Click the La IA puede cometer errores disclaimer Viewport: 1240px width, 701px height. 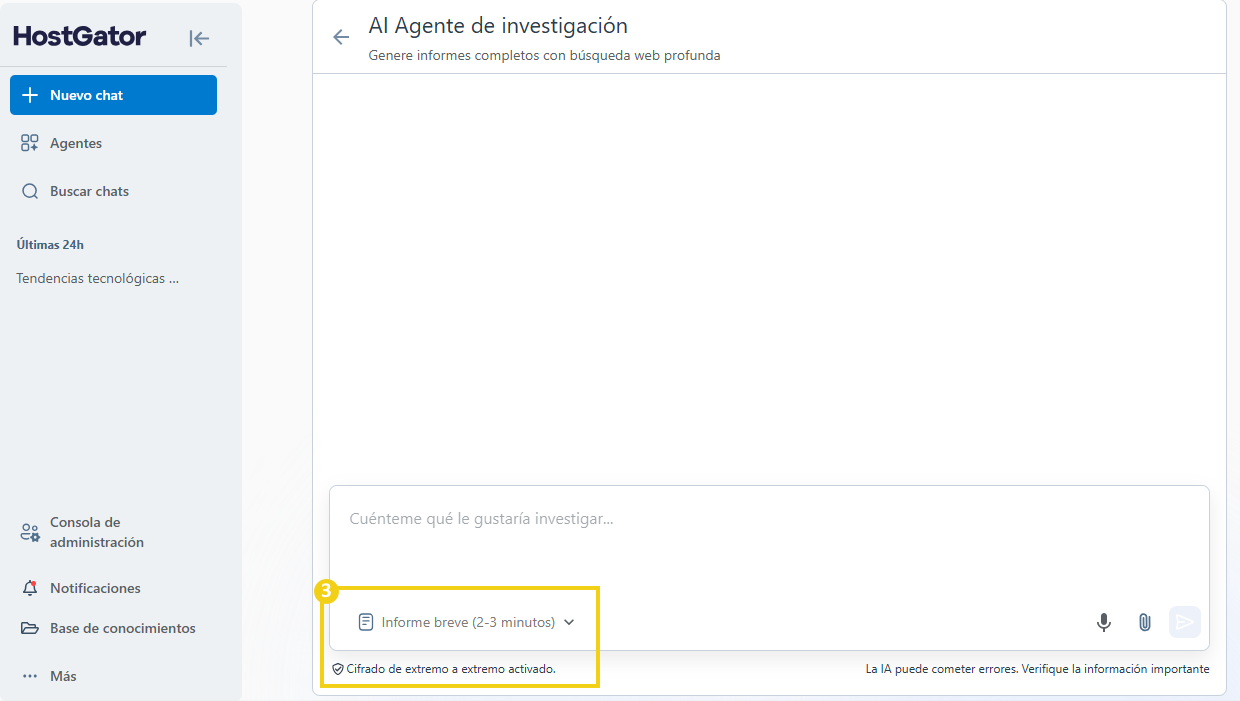click(1037, 669)
